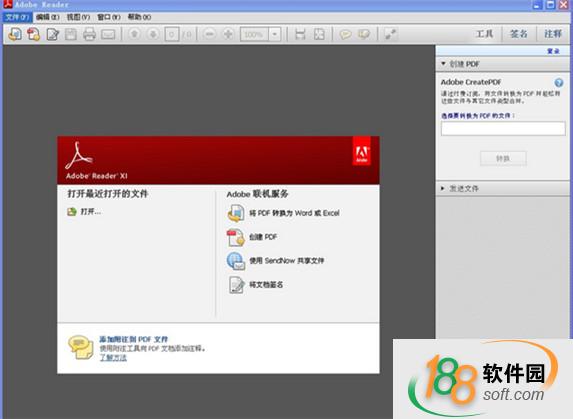The height and width of the screenshot is (419, 573).
Task: Click the page number field in toolbar
Action: click(x=172, y=34)
